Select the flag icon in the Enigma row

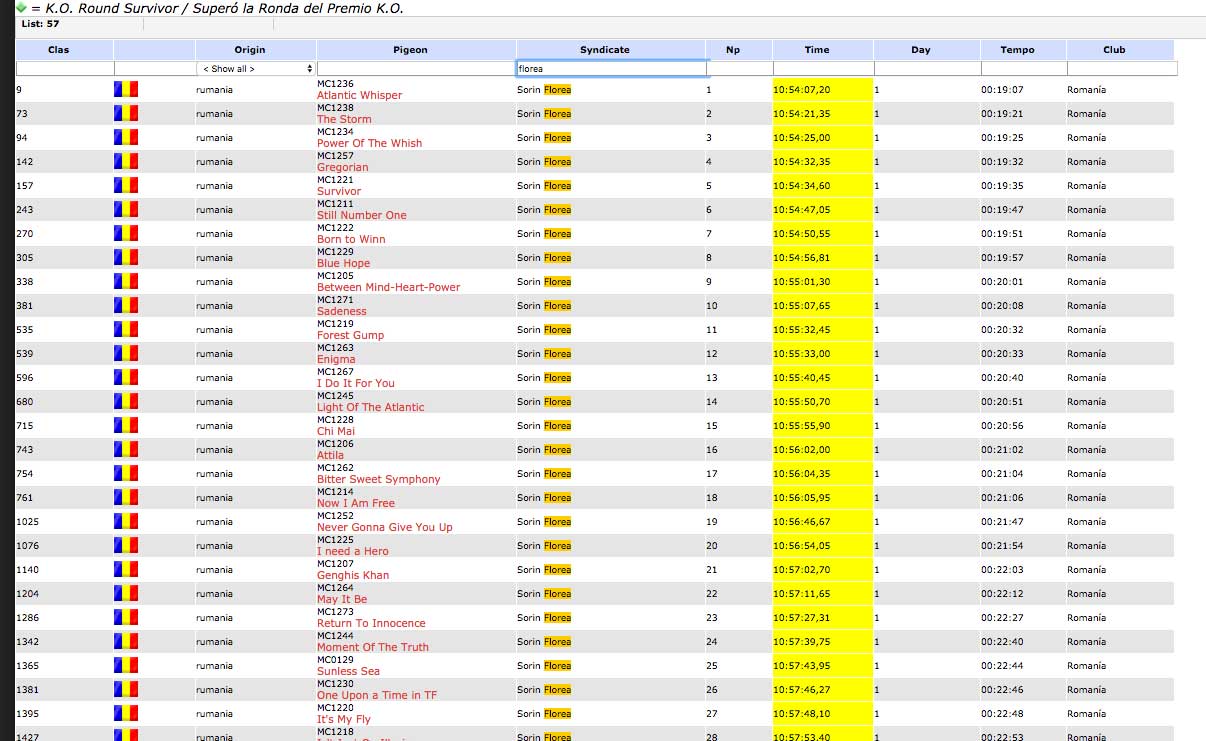[126, 353]
